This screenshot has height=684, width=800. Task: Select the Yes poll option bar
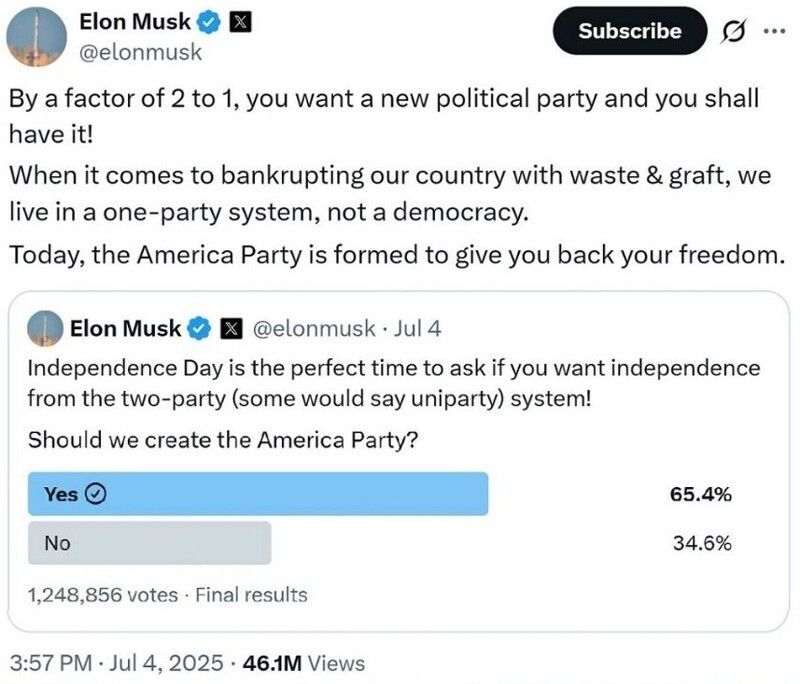pyautogui.click(x=258, y=494)
